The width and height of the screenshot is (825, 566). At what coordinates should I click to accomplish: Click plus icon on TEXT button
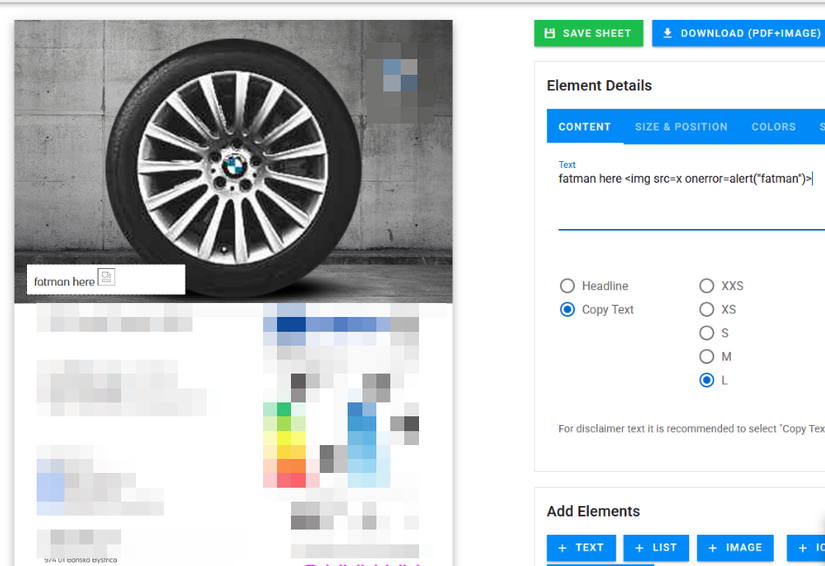(562, 548)
